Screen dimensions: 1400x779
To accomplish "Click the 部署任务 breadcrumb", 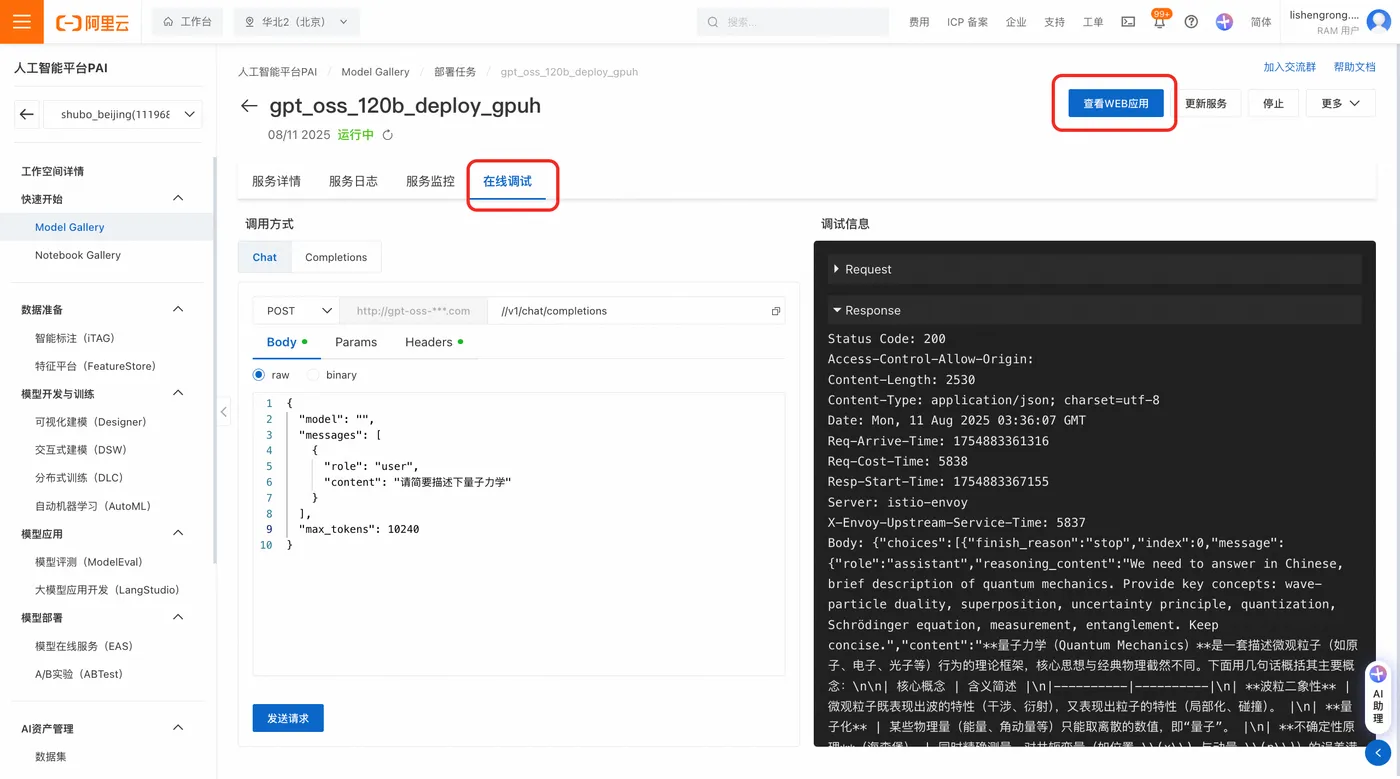I will pos(455,72).
